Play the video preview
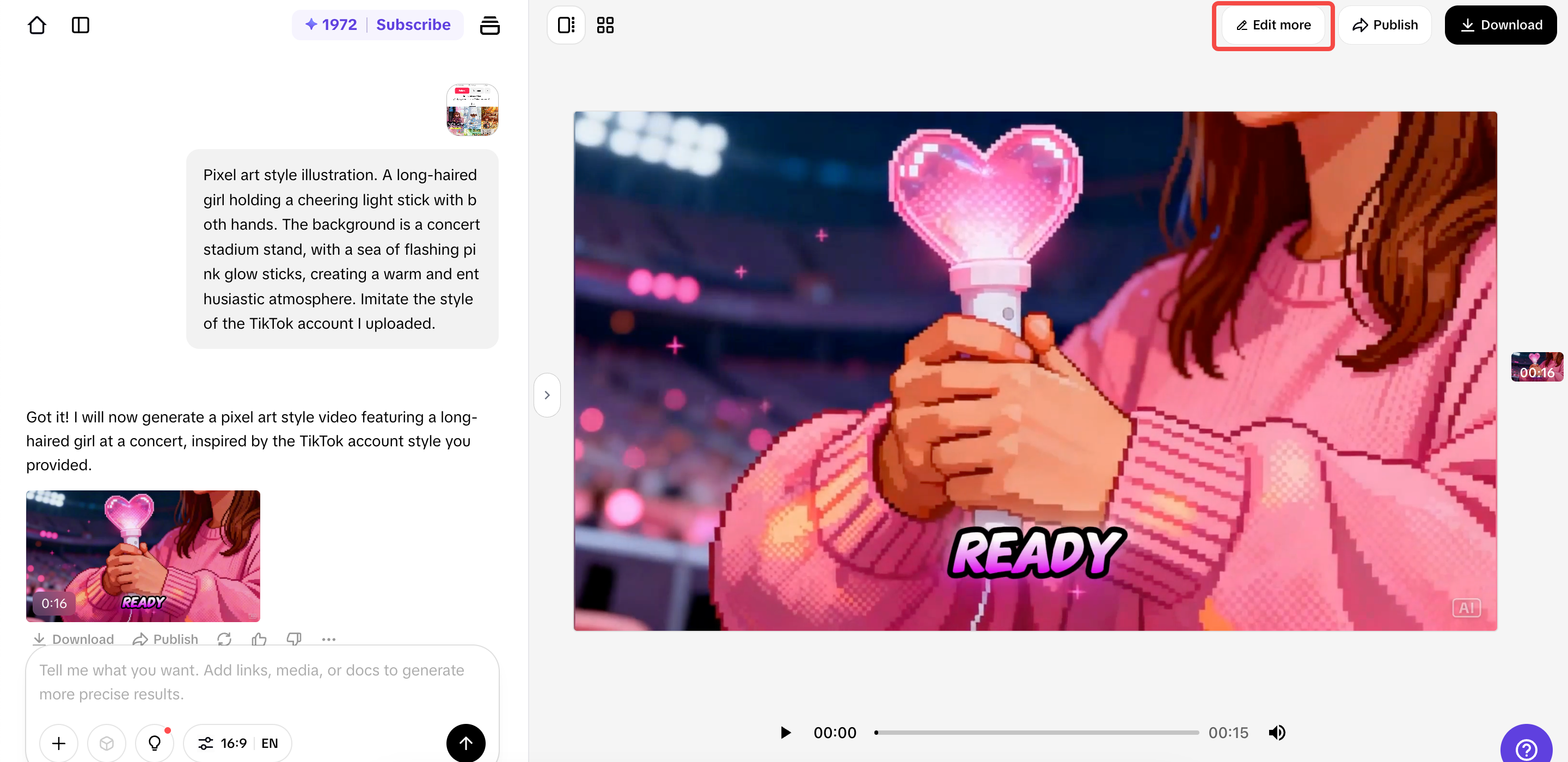Viewport: 1568px width, 762px height. (x=785, y=732)
